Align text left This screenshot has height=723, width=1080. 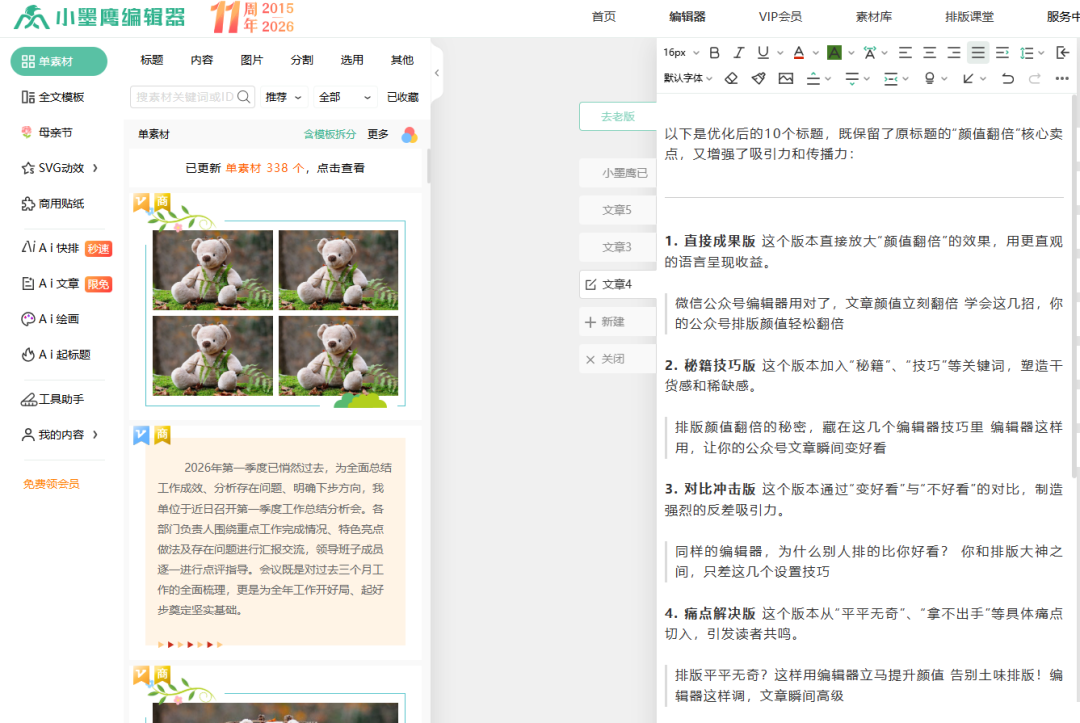[905, 52]
